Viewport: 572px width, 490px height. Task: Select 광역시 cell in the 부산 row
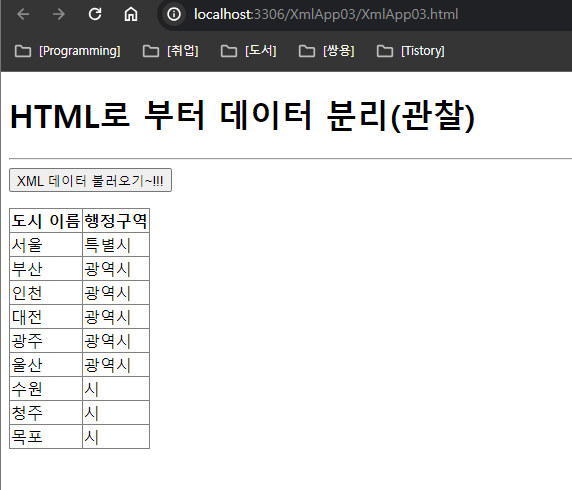(x=116, y=269)
